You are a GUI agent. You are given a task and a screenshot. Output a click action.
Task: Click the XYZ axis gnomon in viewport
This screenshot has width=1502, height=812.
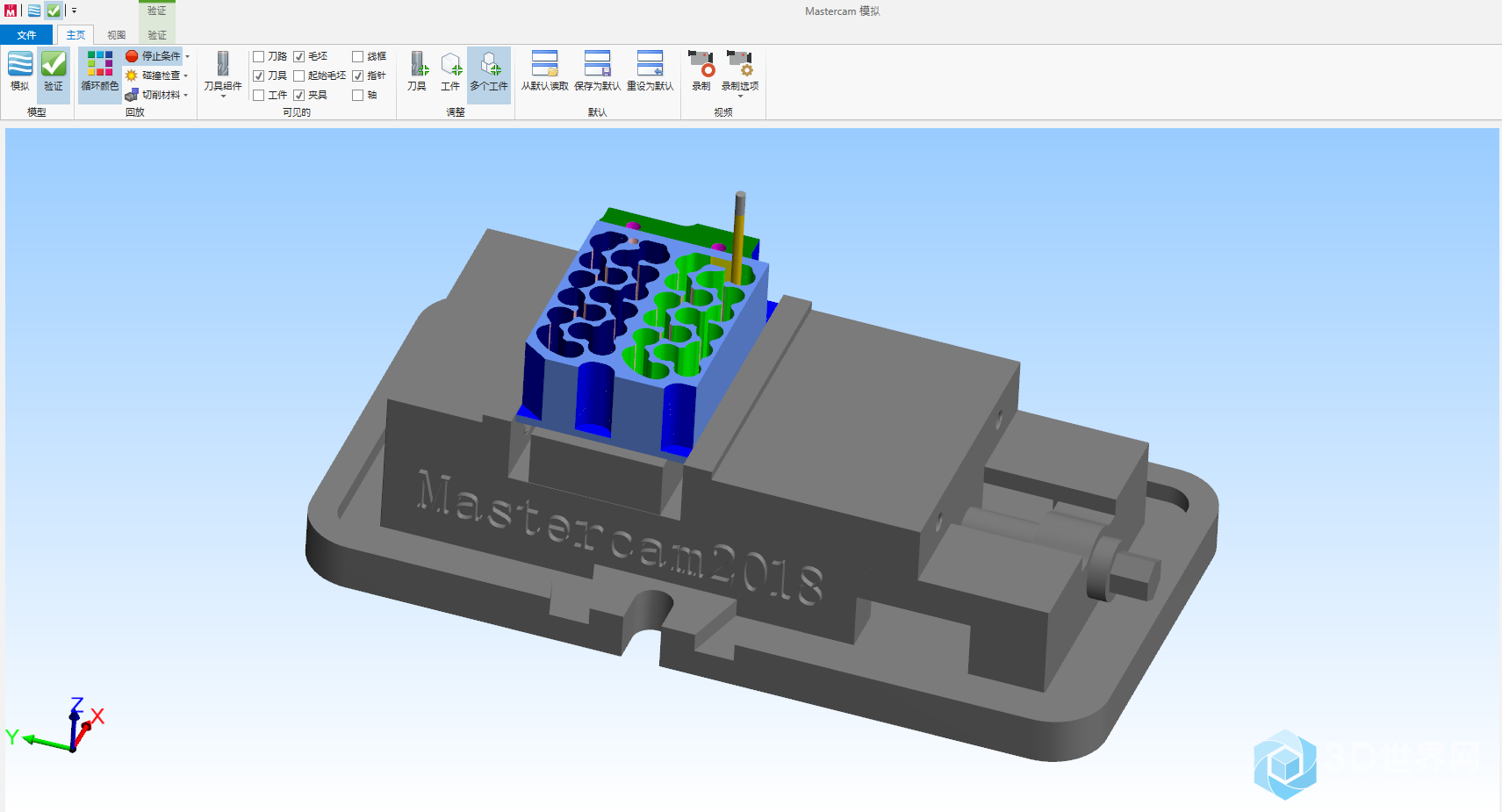point(54,726)
